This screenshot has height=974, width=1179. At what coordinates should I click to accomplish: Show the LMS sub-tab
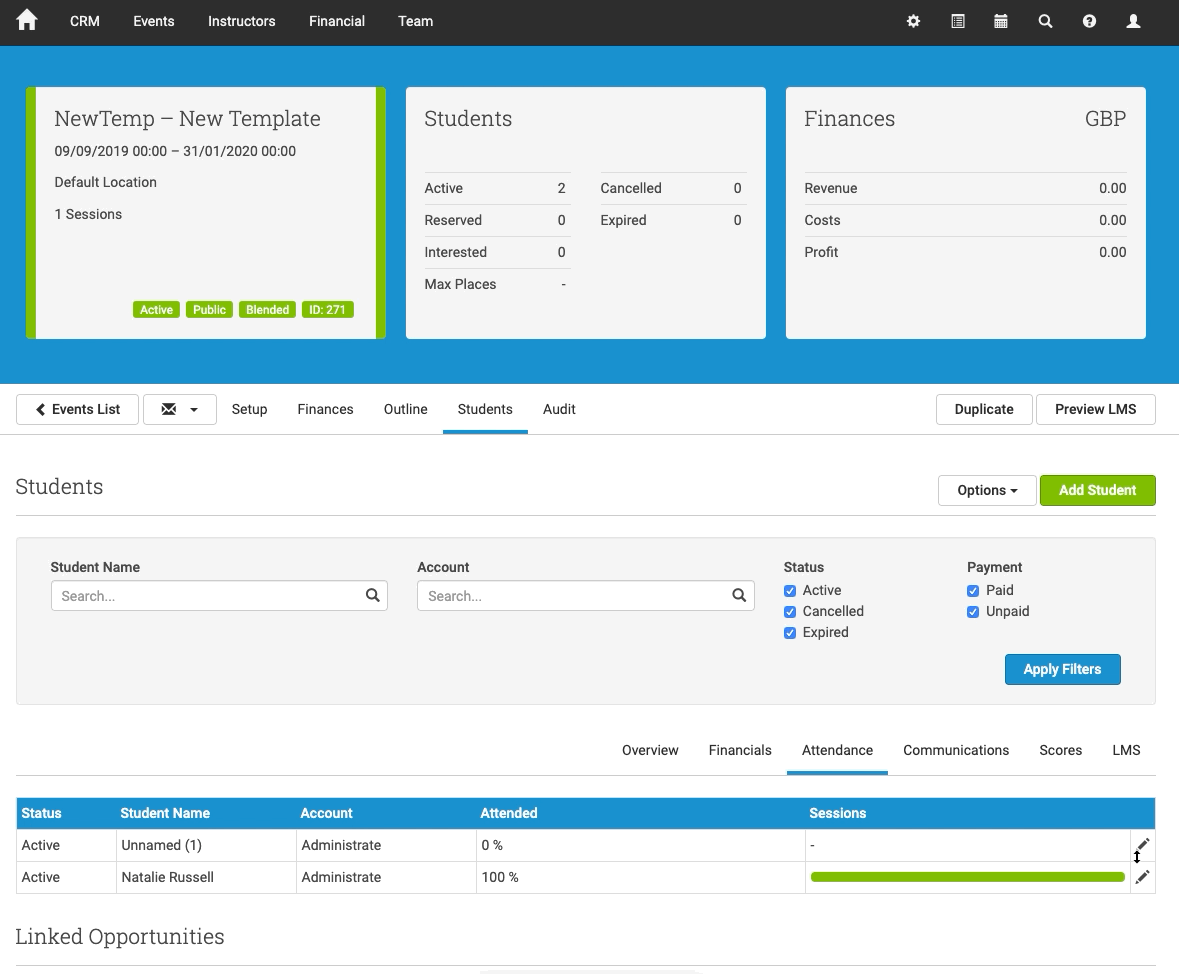click(x=1126, y=751)
